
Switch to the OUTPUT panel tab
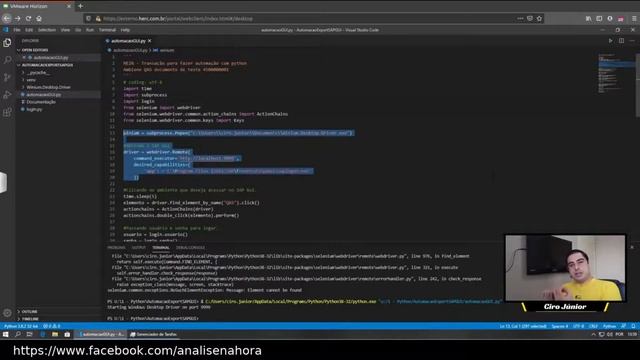click(x=139, y=247)
